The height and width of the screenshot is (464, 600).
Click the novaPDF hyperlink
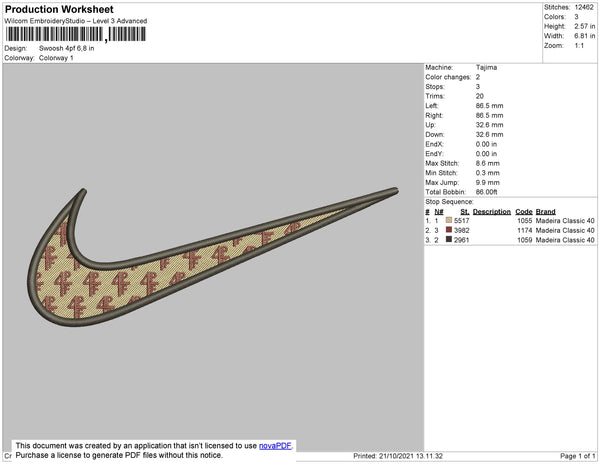pyautogui.click(x=275, y=446)
